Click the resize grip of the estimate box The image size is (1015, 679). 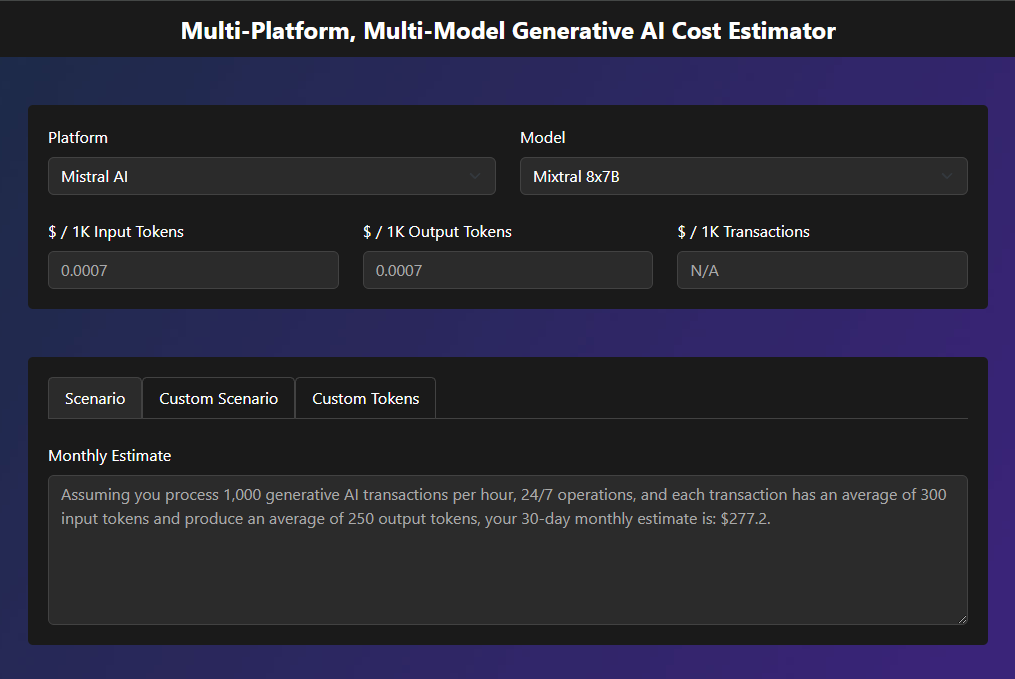coord(963,620)
